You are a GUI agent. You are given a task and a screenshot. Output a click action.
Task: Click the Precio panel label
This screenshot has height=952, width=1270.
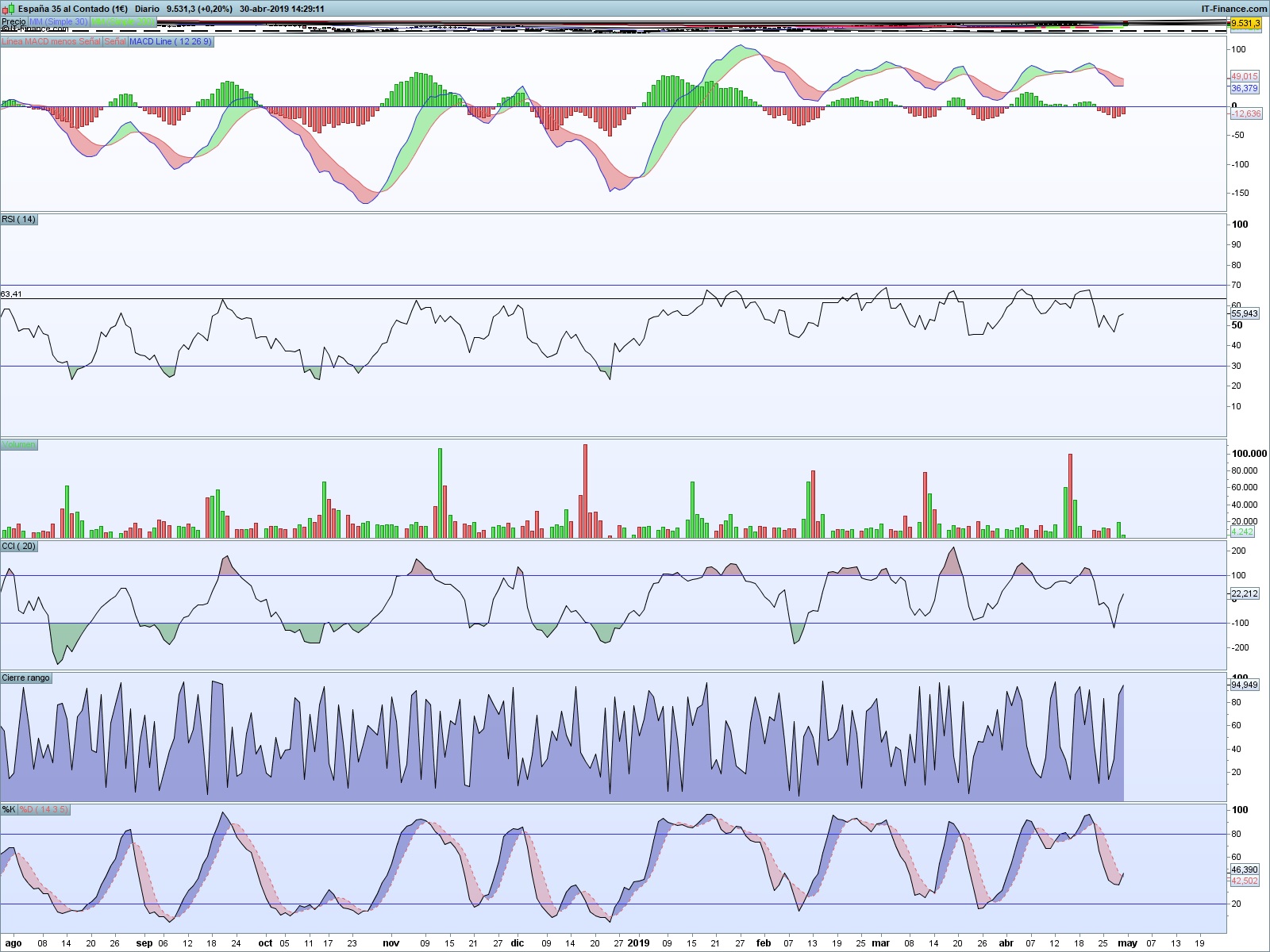pyautogui.click(x=13, y=21)
